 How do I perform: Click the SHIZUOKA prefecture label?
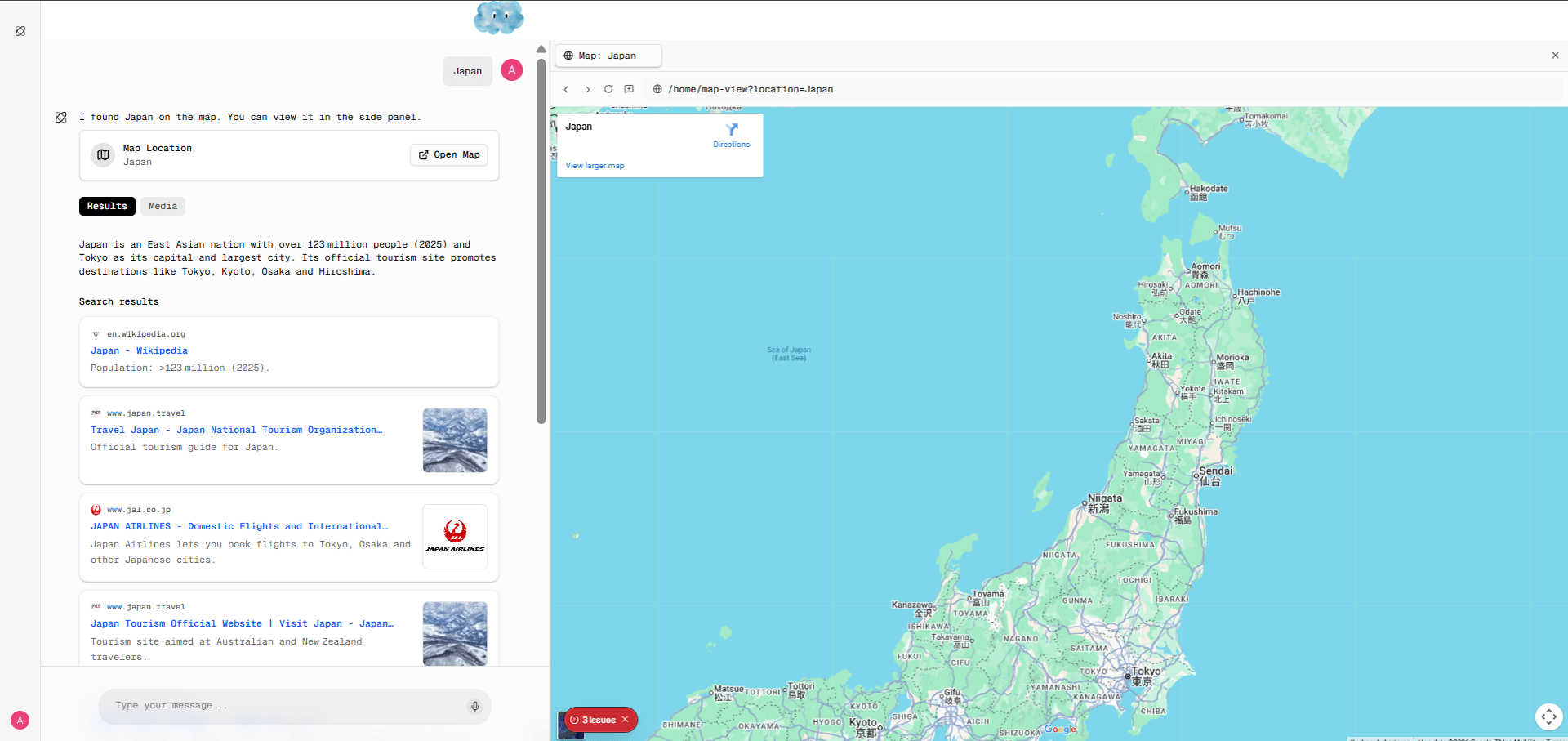[x=1020, y=733]
